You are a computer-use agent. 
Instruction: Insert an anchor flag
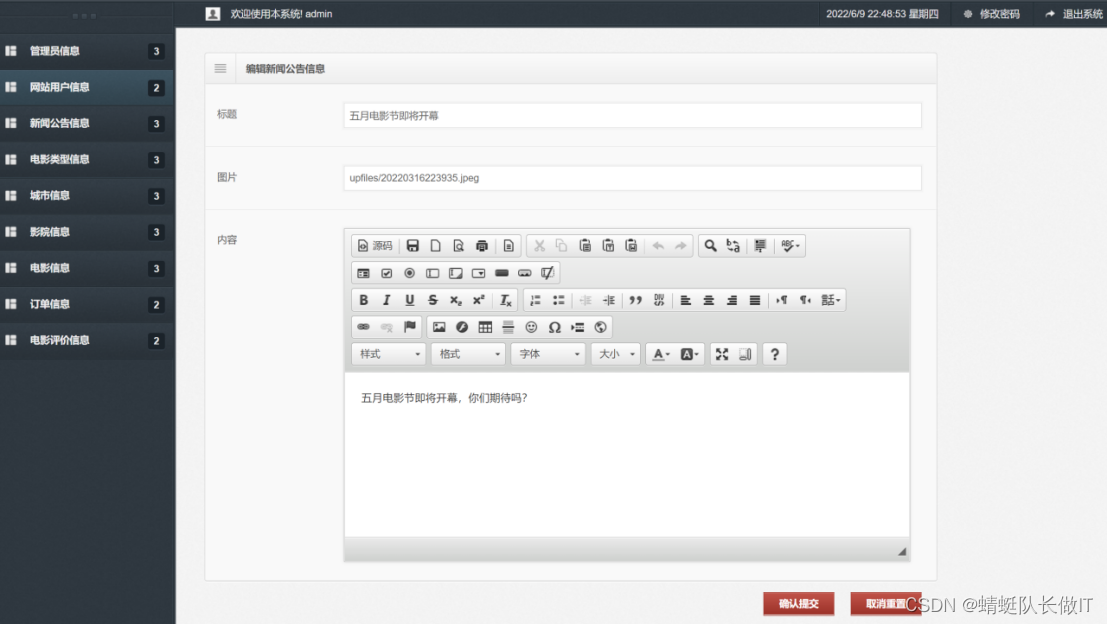[x=409, y=327]
